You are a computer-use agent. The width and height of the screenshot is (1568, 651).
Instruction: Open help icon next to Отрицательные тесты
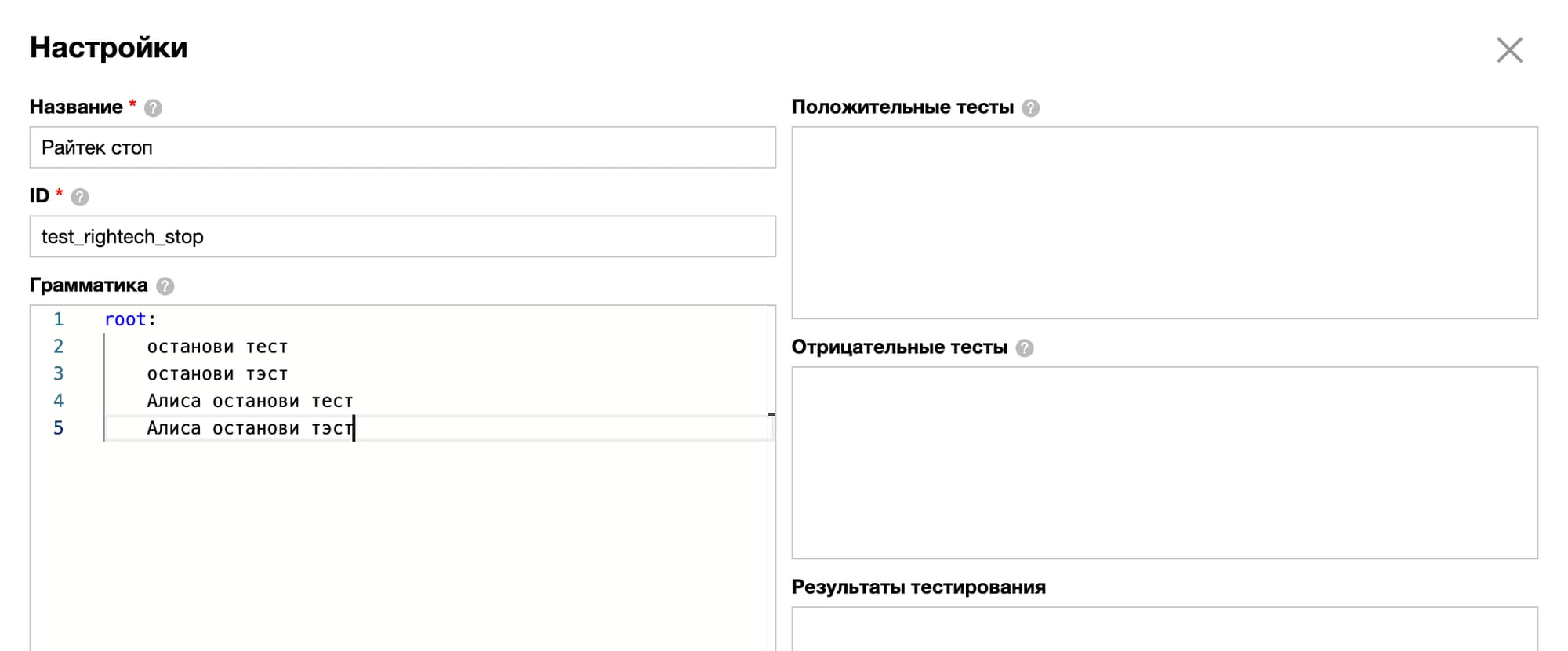click(1025, 348)
